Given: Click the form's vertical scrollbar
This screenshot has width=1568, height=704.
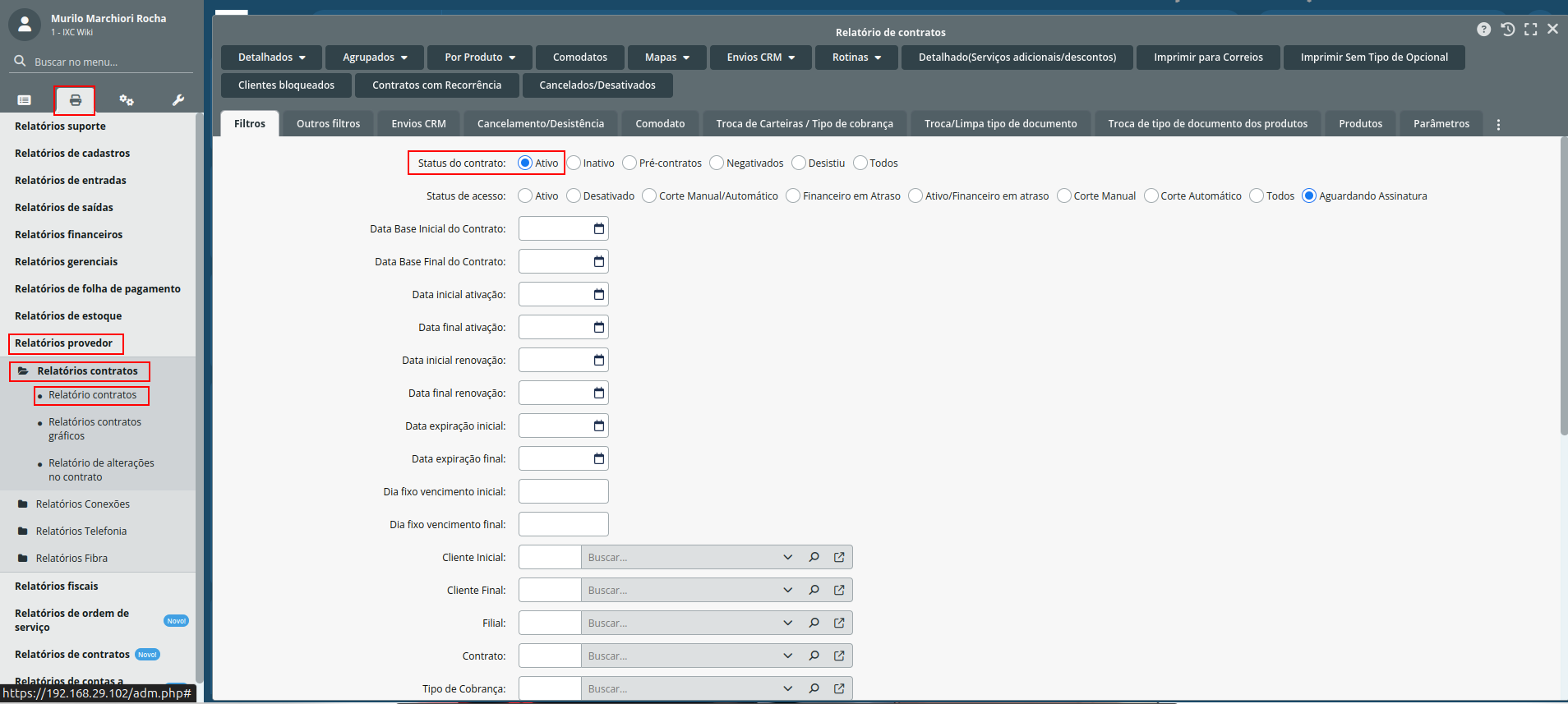Looking at the screenshot, I should click(x=1563, y=288).
